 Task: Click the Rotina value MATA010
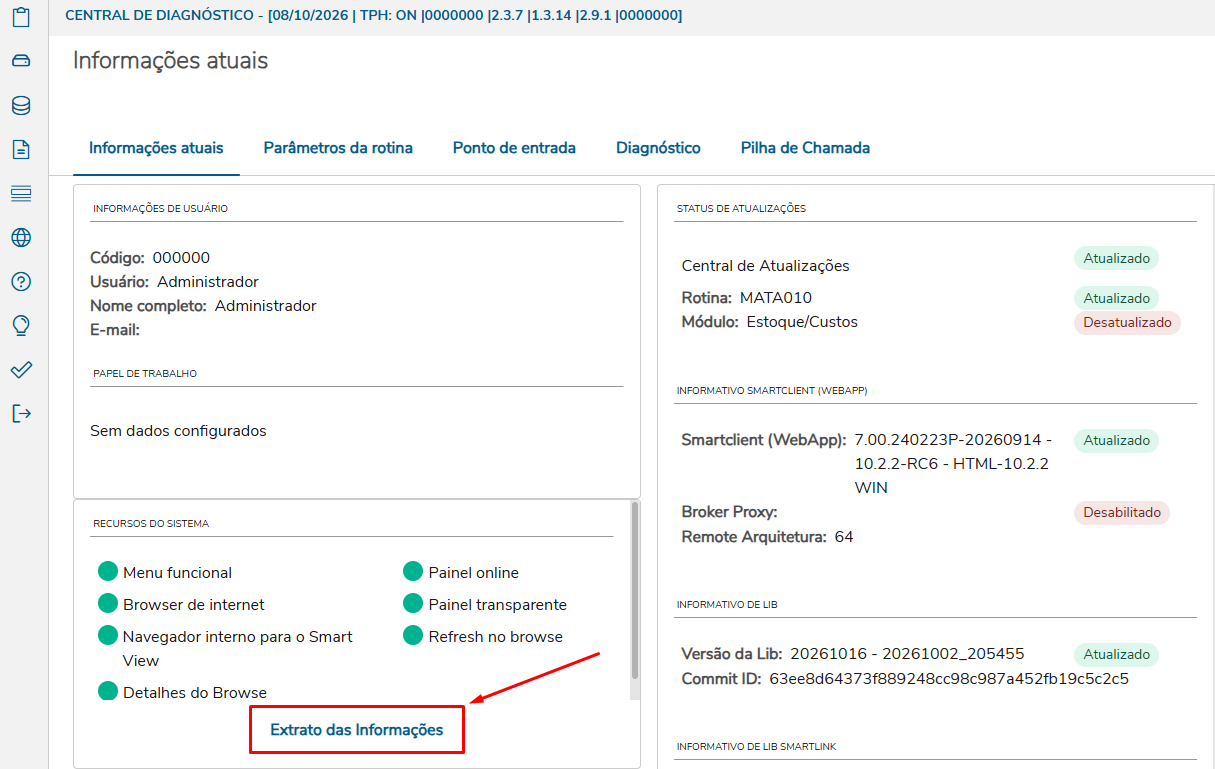pyautogui.click(x=776, y=298)
